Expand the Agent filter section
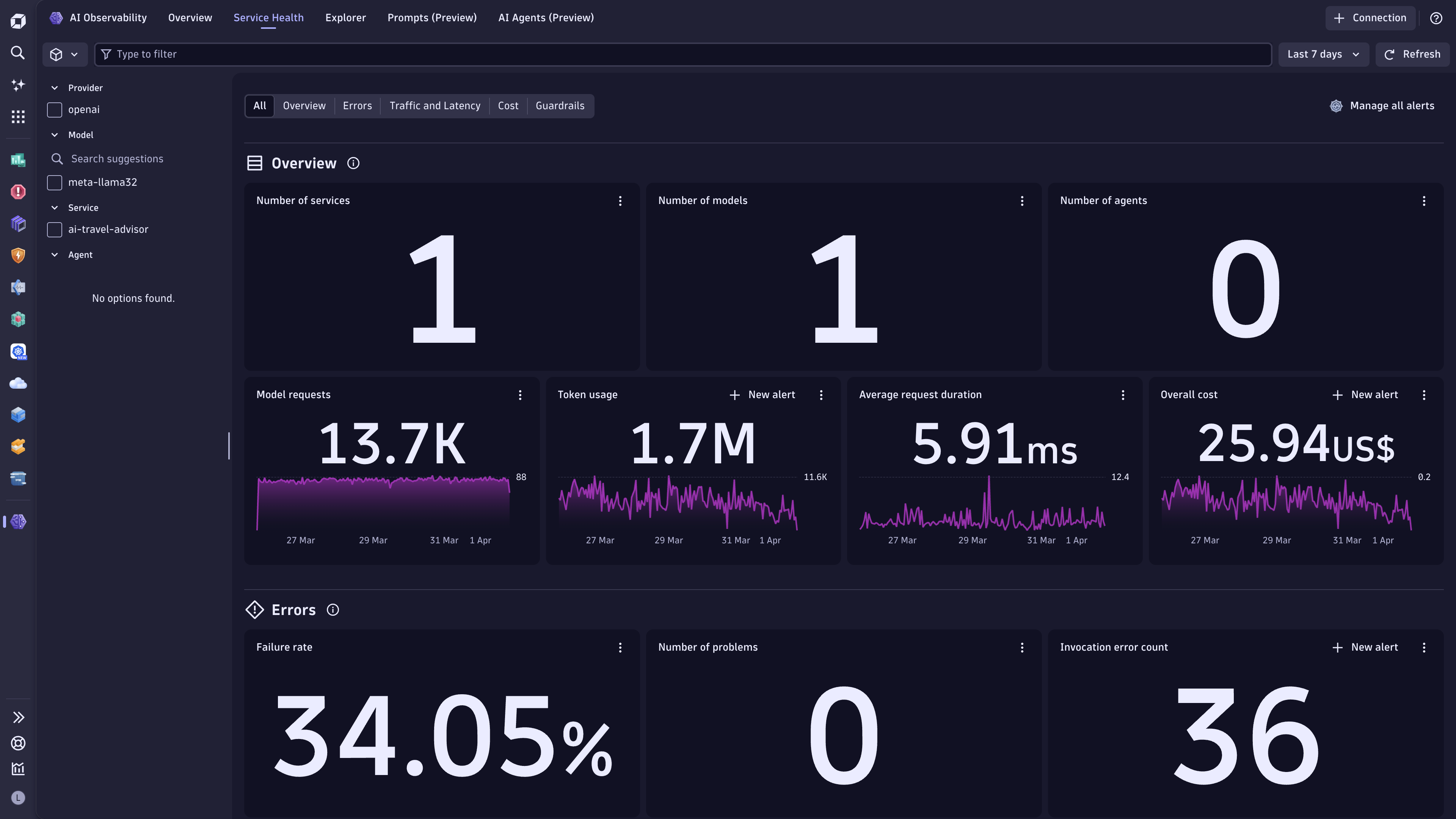Viewport: 1456px width, 819px height. 55,254
